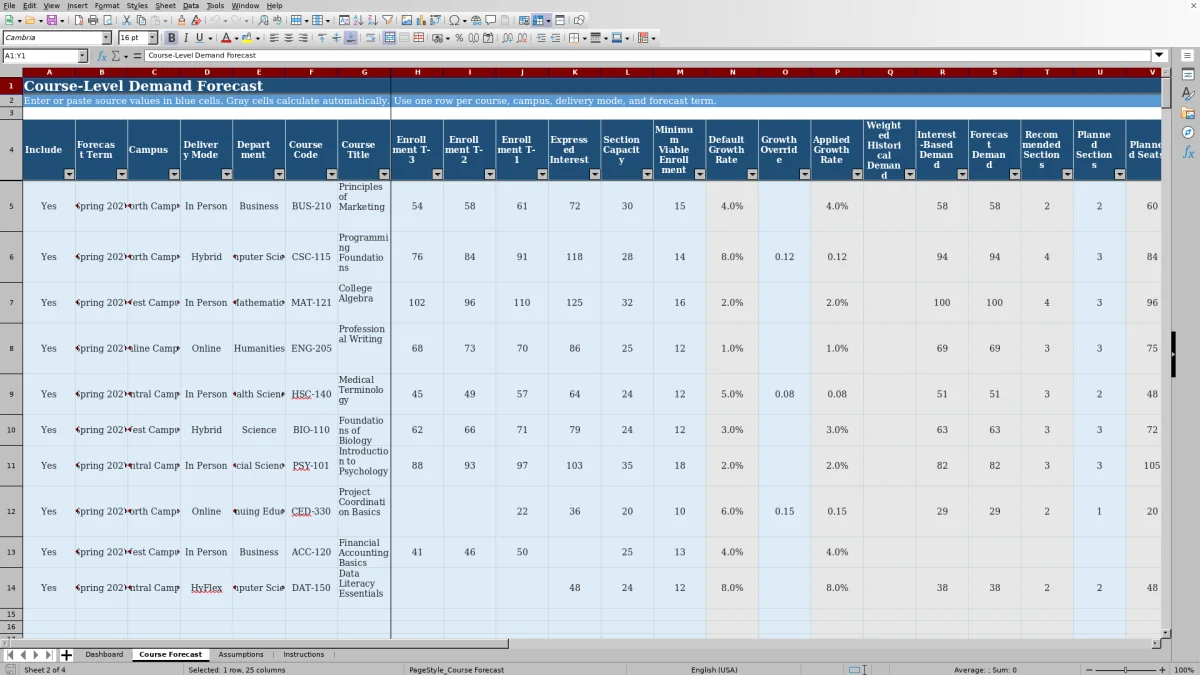Switch to the Dashboard sheet tab
Image resolution: width=1200 pixels, height=675 pixels.
(104, 655)
